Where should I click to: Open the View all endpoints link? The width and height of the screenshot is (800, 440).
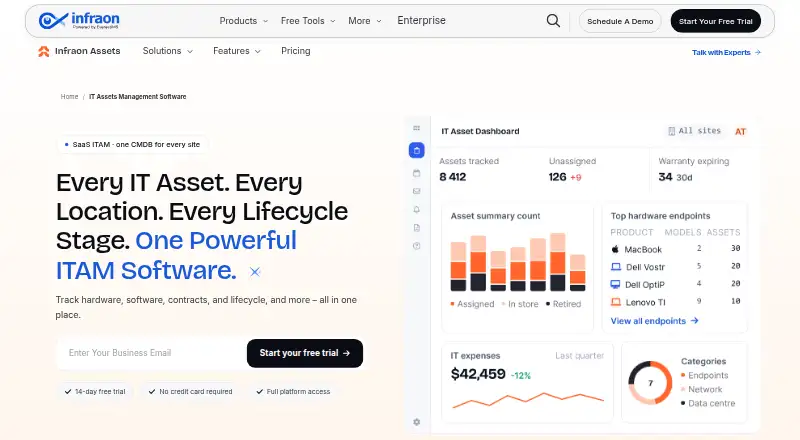point(655,321)
